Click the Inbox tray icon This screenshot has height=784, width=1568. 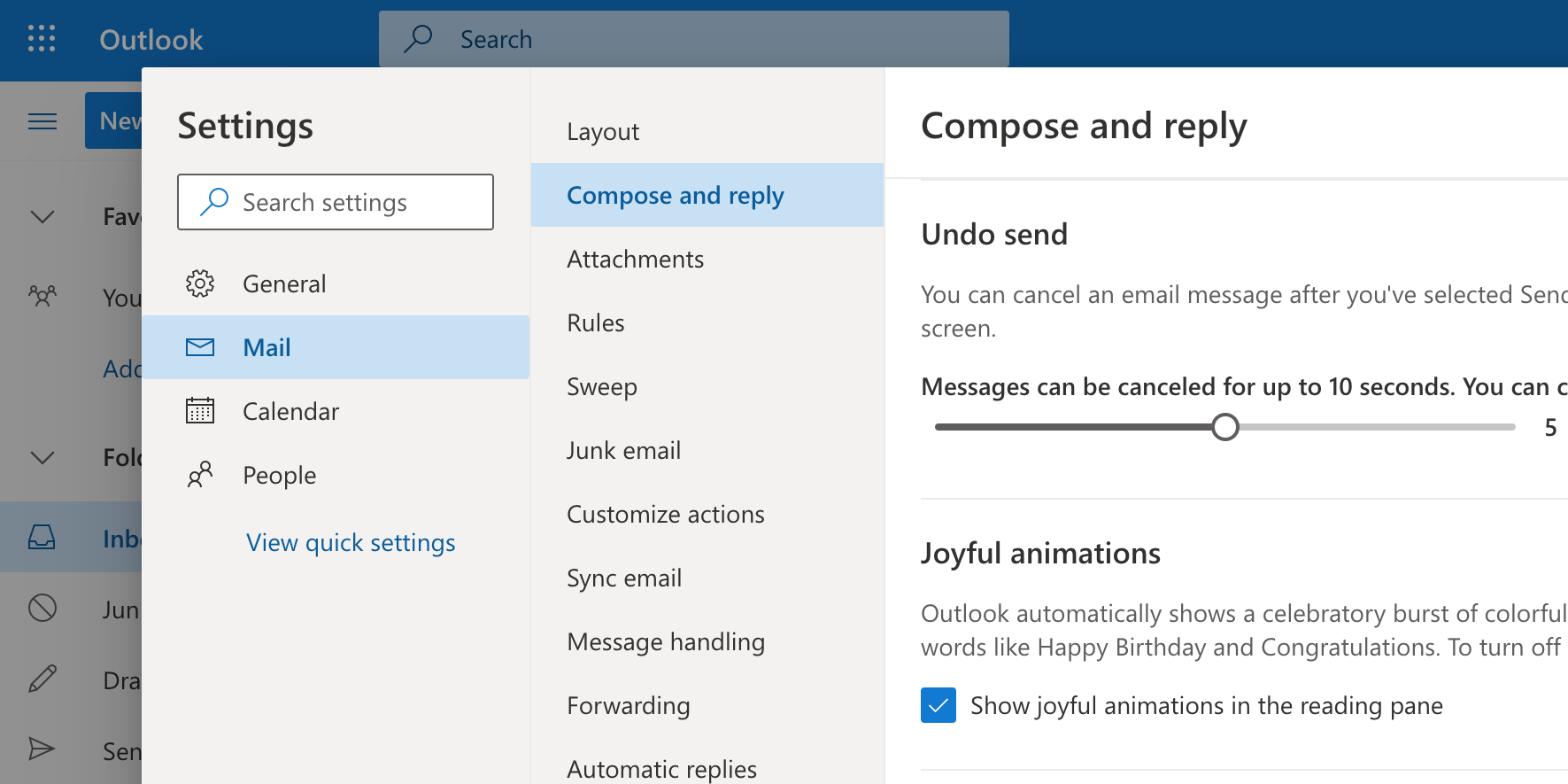(x=42, y=538)
